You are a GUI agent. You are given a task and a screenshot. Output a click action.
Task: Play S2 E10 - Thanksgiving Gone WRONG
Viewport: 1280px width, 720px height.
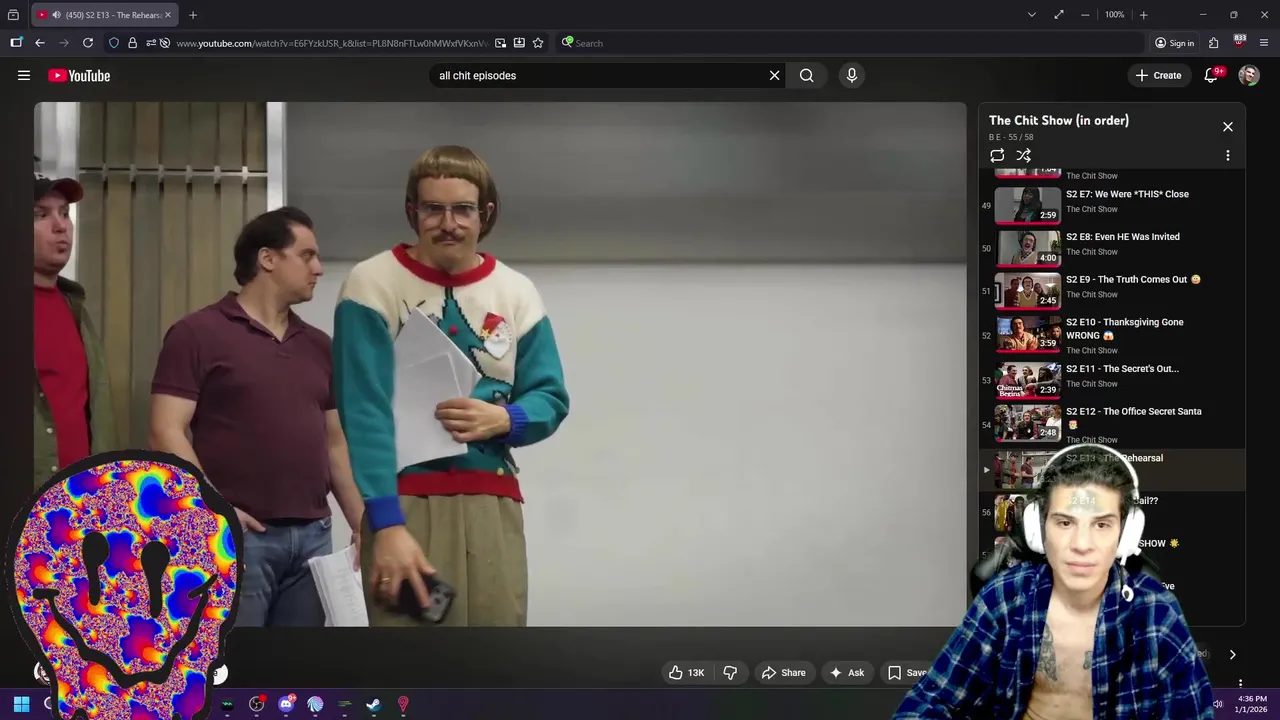tap(1125, 328)
